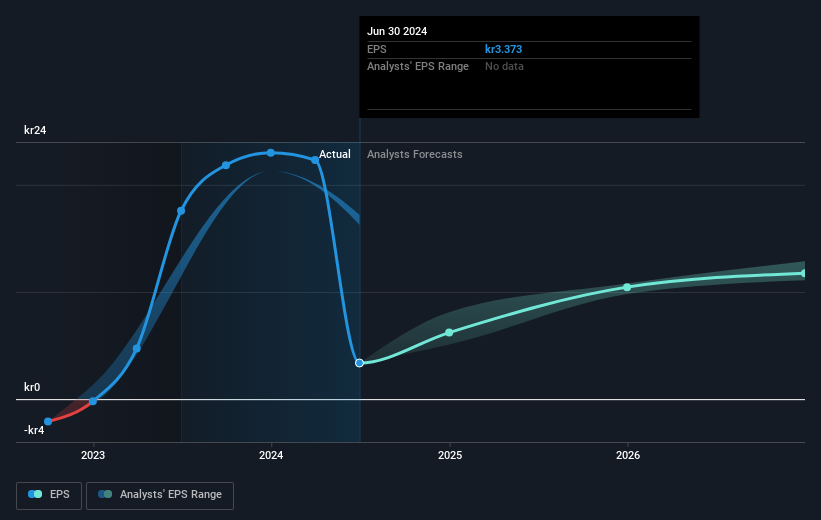
Task: Click the Analysts Forecasts label
Action: tap(415, 154)
